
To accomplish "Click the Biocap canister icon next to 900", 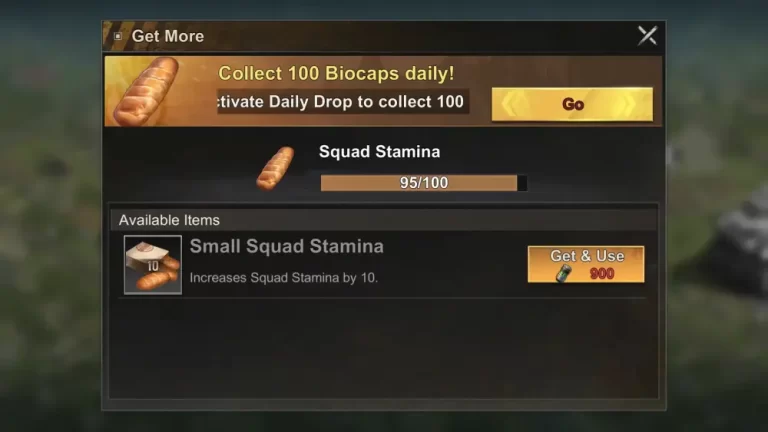I will tap(564, 273).
